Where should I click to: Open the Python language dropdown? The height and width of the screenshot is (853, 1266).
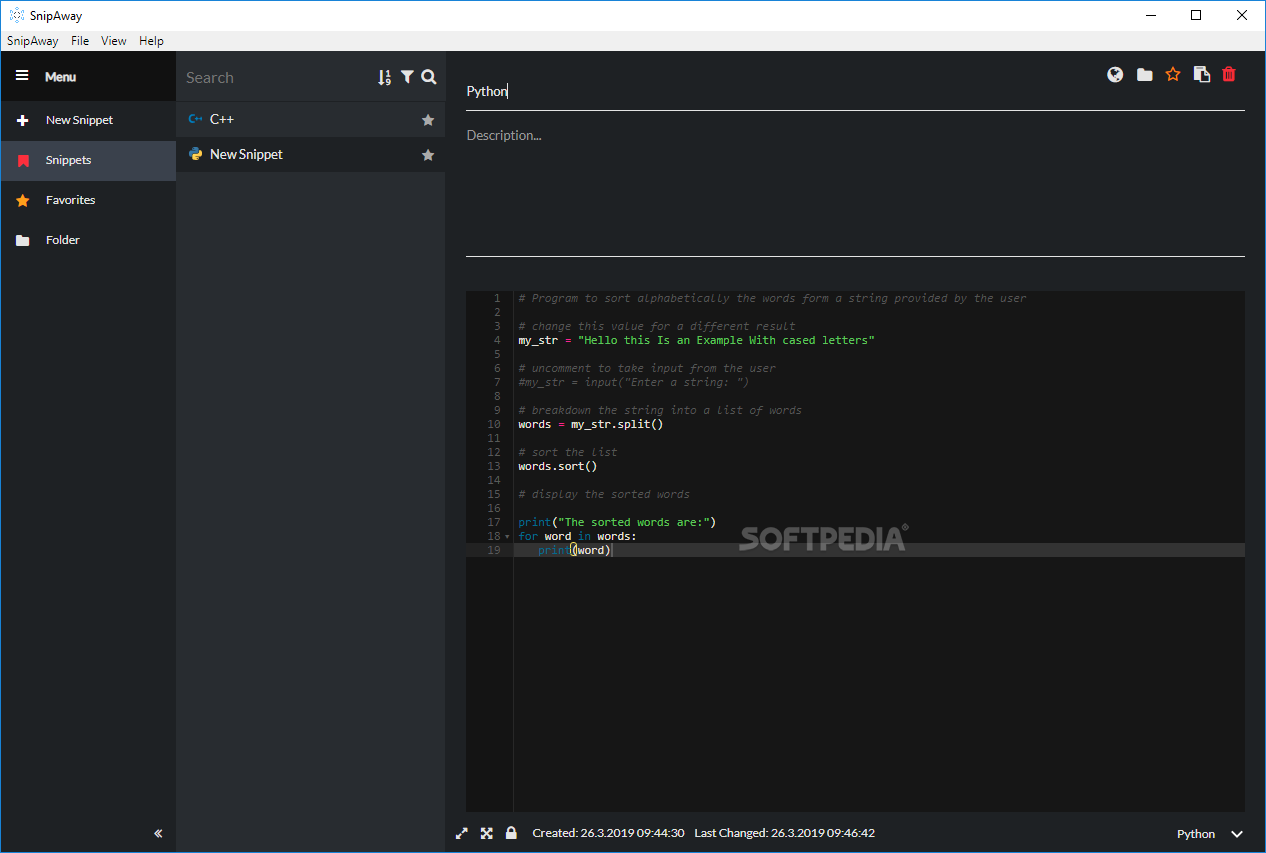[1210, 834]
